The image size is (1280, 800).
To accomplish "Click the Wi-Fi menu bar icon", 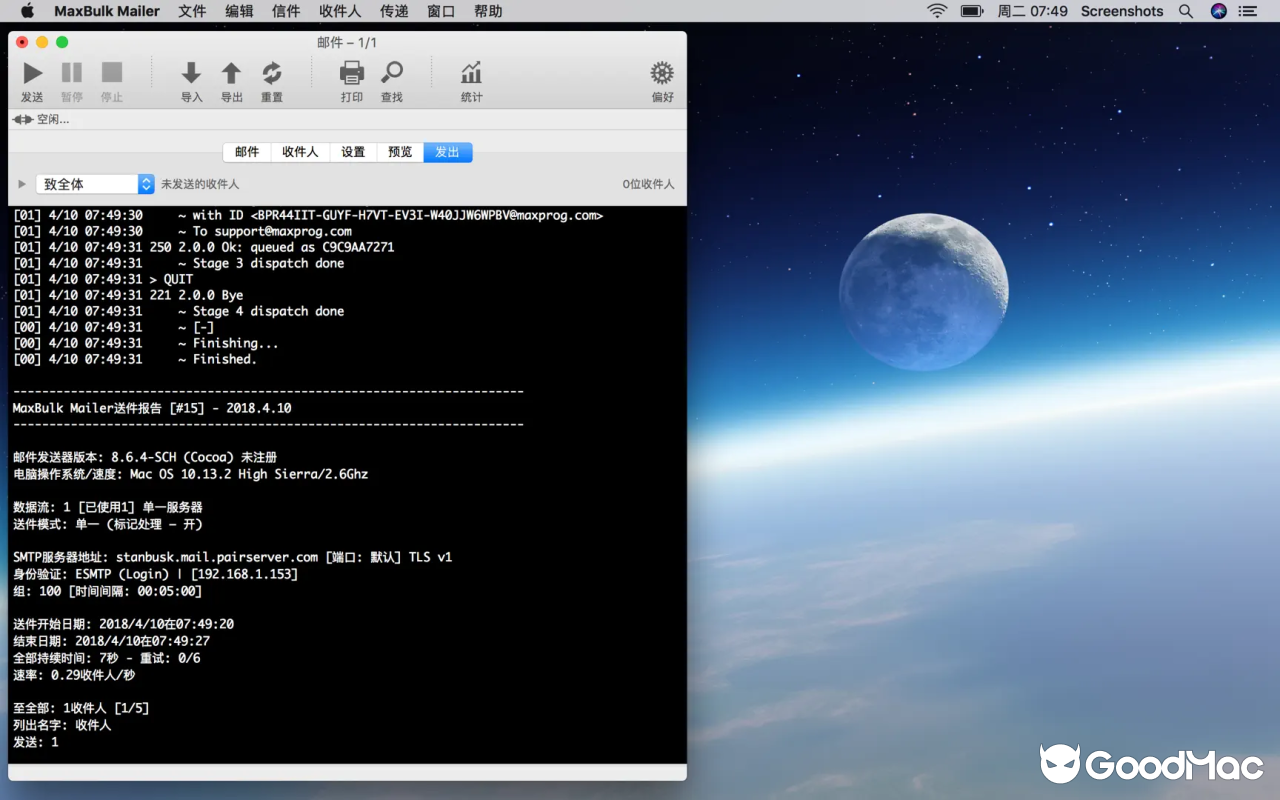I will pos(935,11).
